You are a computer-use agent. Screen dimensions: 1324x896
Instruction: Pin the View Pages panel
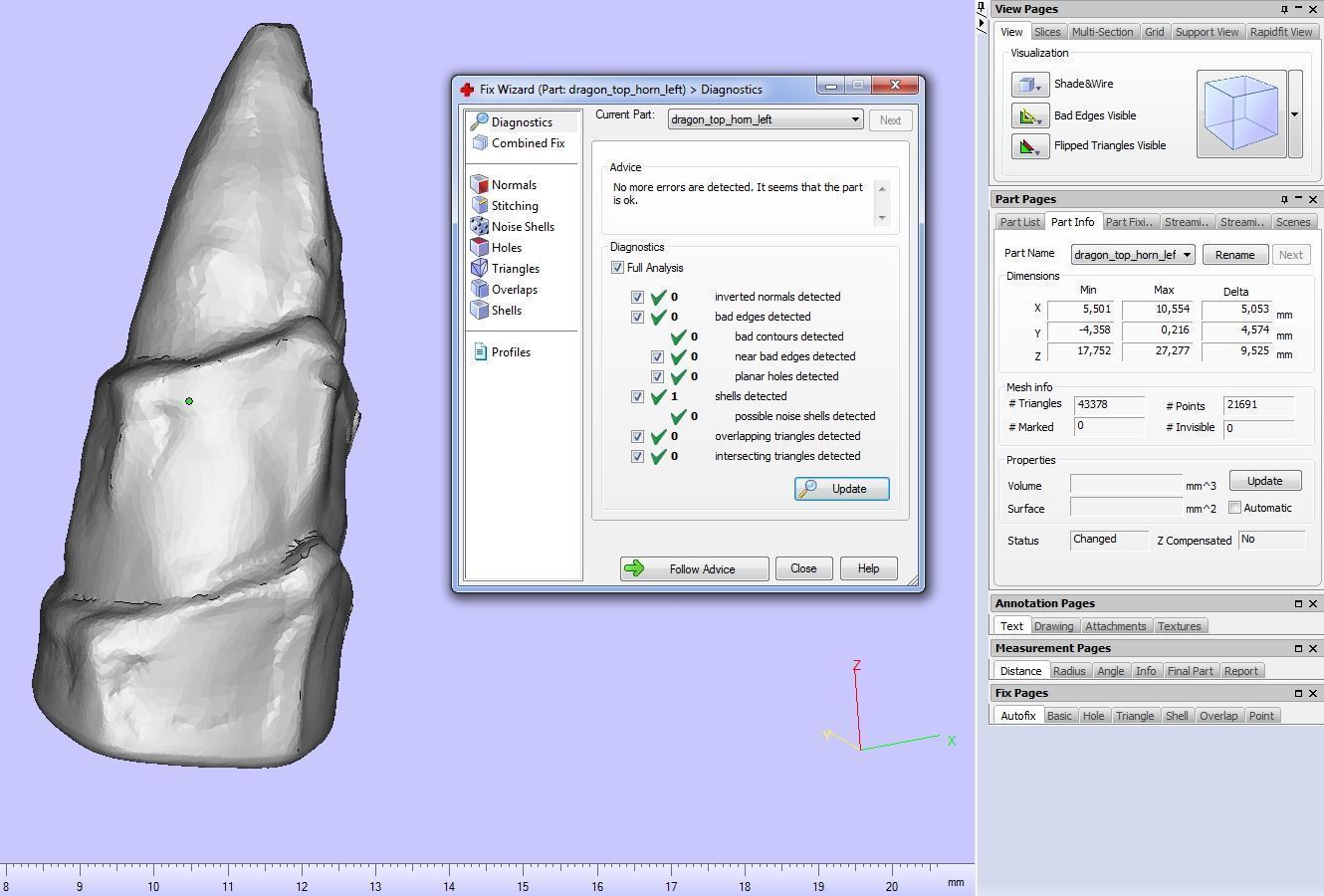click(x=1284, y=9)
